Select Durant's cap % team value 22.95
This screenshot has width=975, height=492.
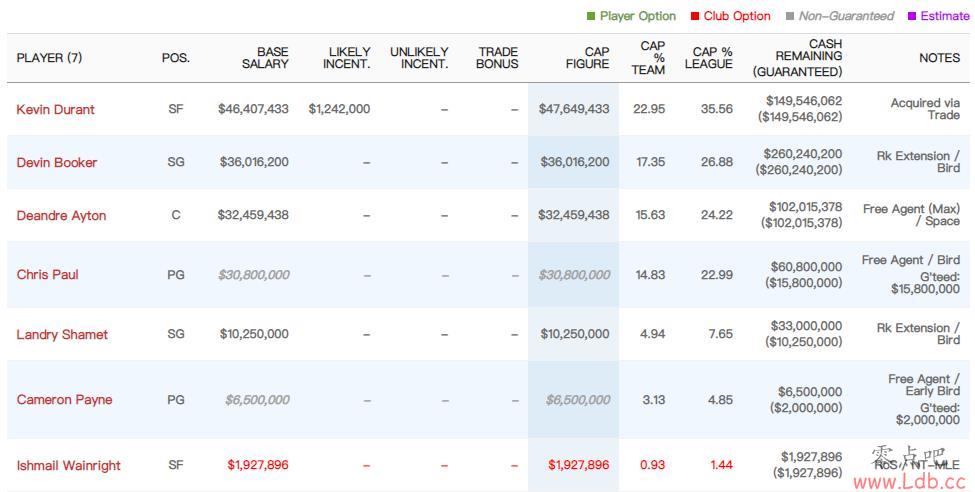click(649, 109)
